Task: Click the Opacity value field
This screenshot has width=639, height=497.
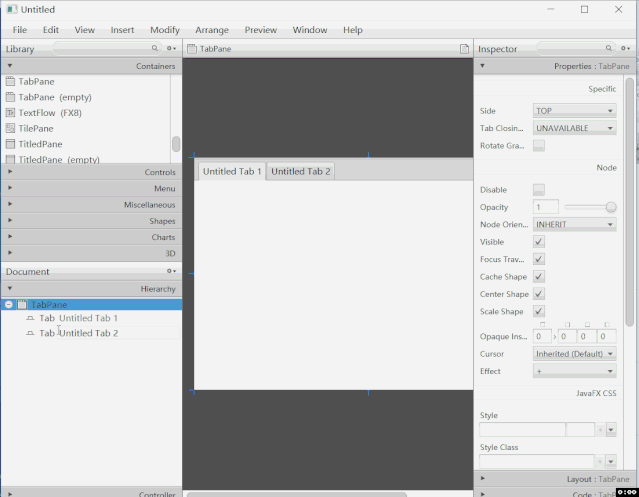Action: pyautogui.click(x=545, y=207)
